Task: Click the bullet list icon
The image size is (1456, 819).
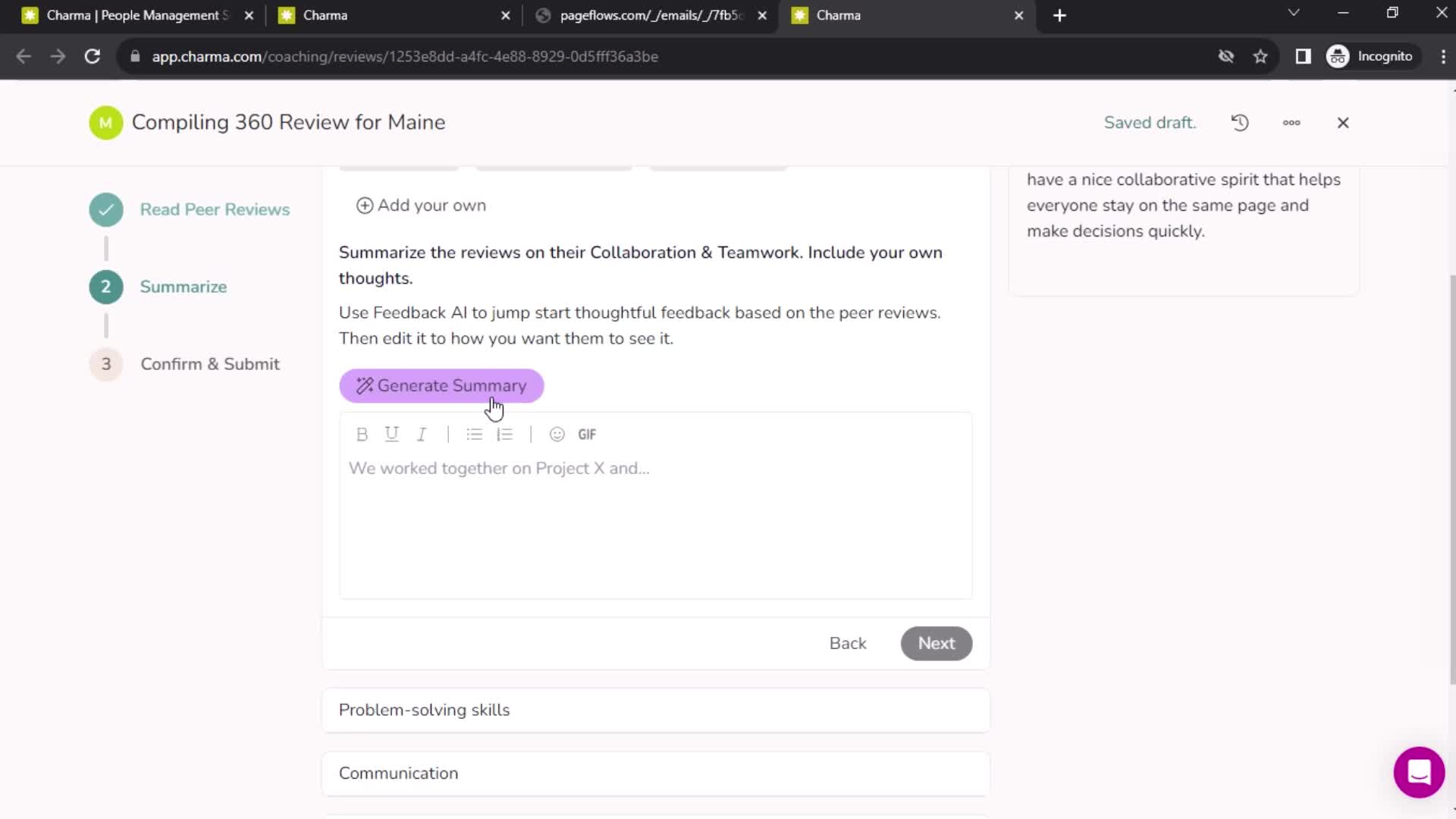Action: [474, 434]
